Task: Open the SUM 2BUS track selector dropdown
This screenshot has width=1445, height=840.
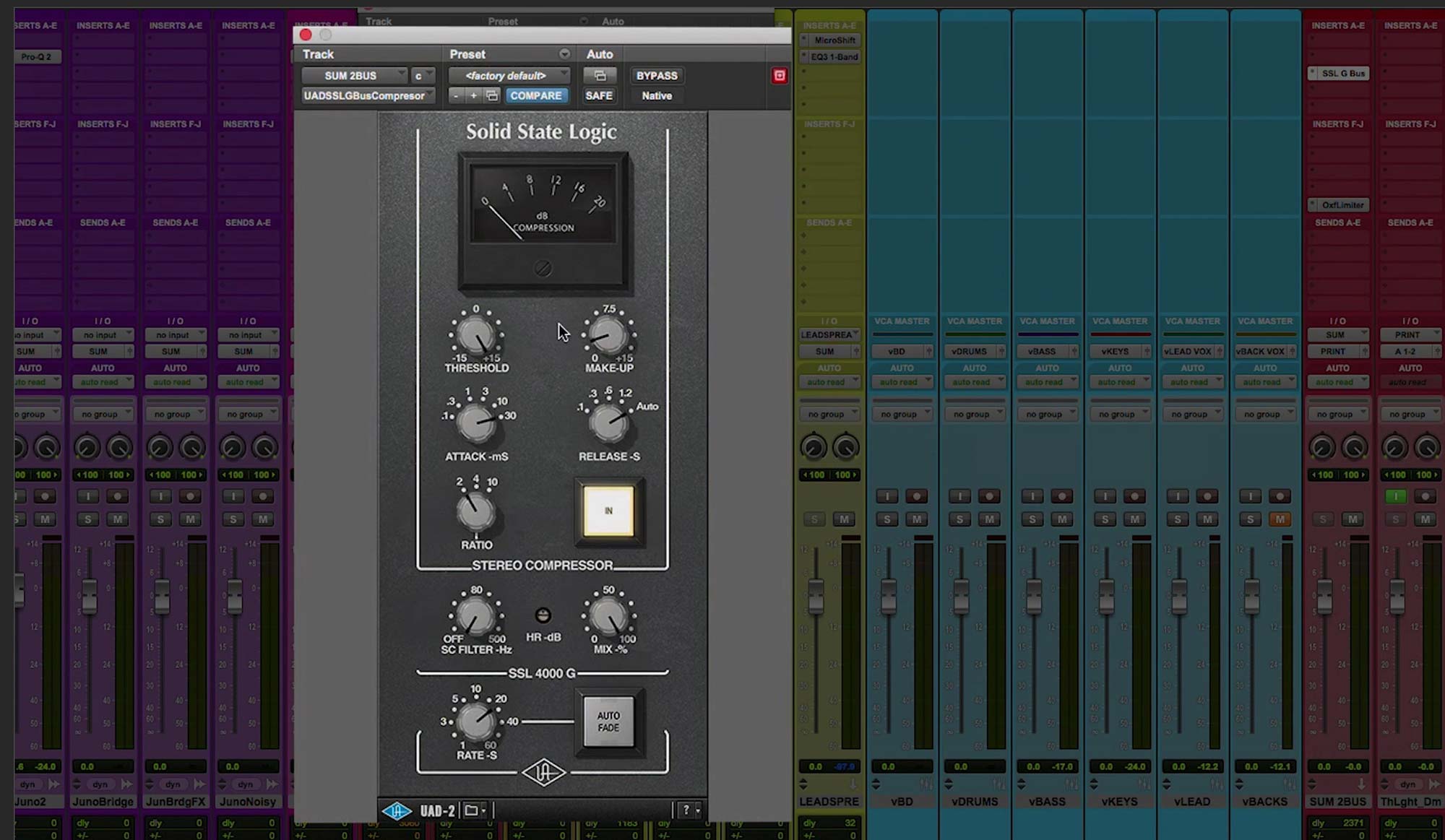Action: click(355, 76)
